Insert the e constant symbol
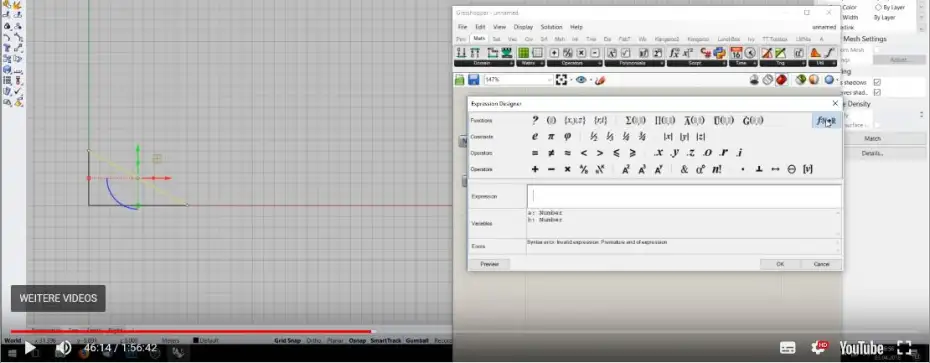930x363 pixels. [x=534, y=136]
